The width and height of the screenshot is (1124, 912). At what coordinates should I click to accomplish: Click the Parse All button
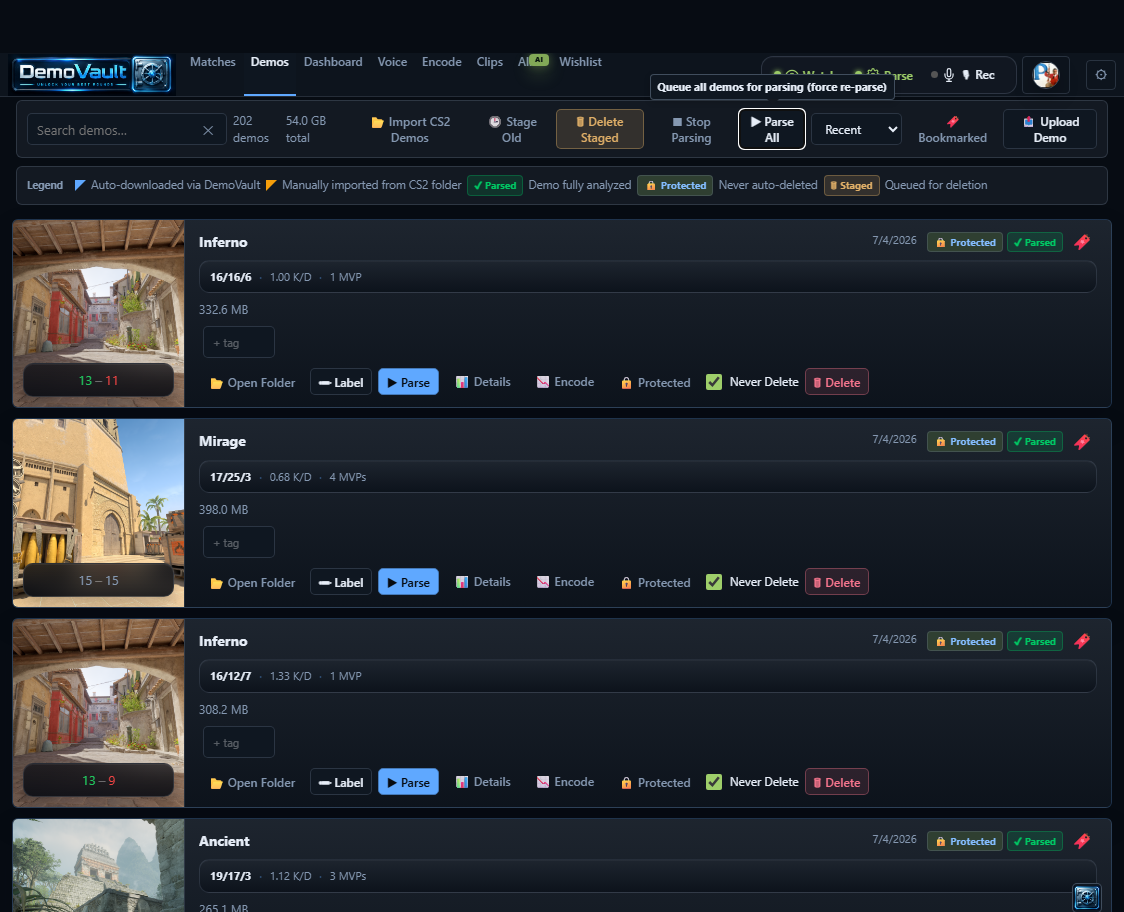point(771,129)
